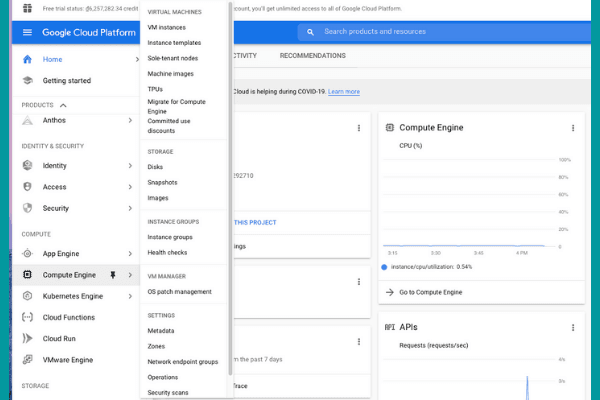The width and height of the screenshot is (600, 400).
Task: Expand the Compute Engine submenu arrow
Action: coord(130,275)
